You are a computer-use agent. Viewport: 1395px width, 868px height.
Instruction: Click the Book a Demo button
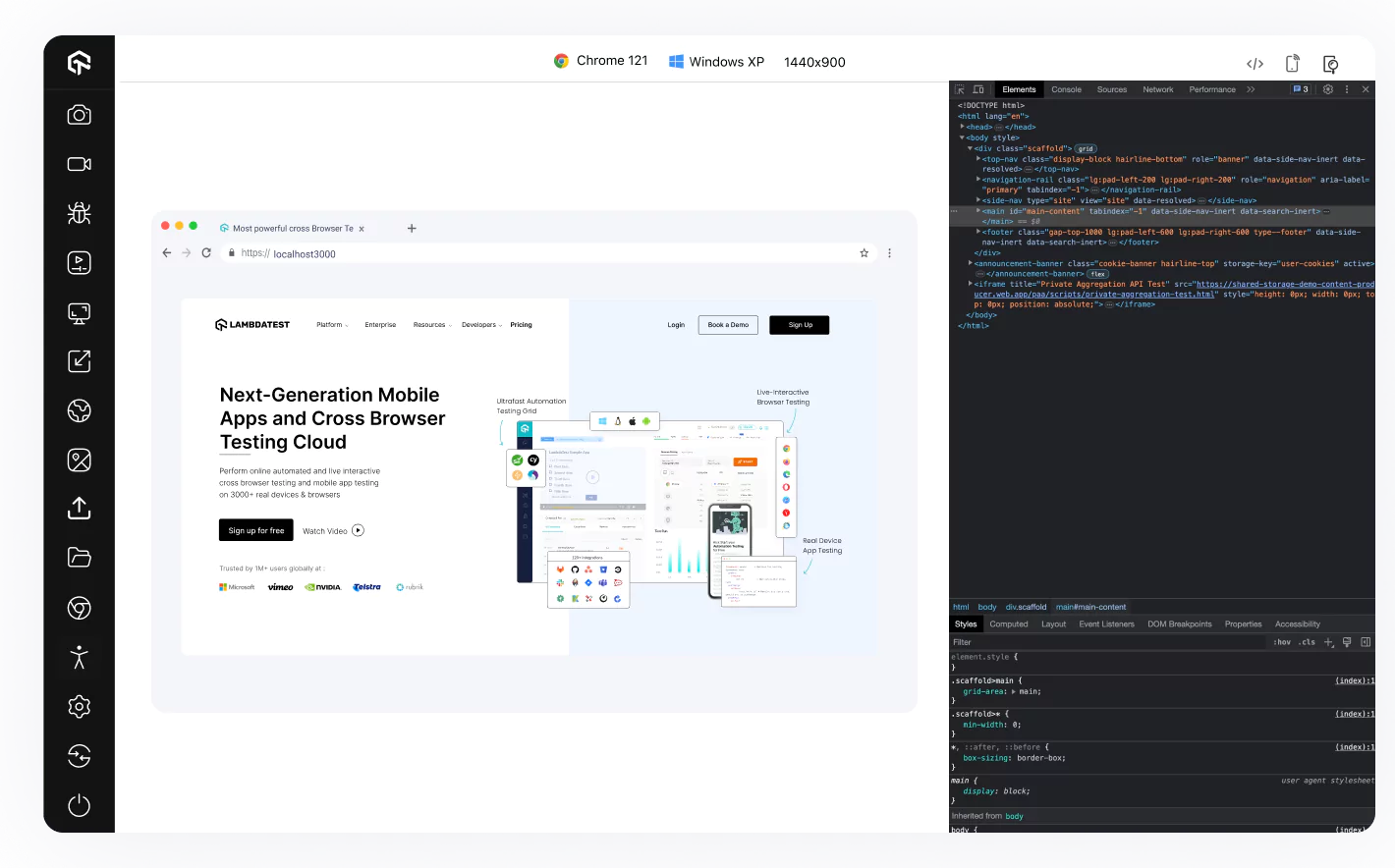727,324
